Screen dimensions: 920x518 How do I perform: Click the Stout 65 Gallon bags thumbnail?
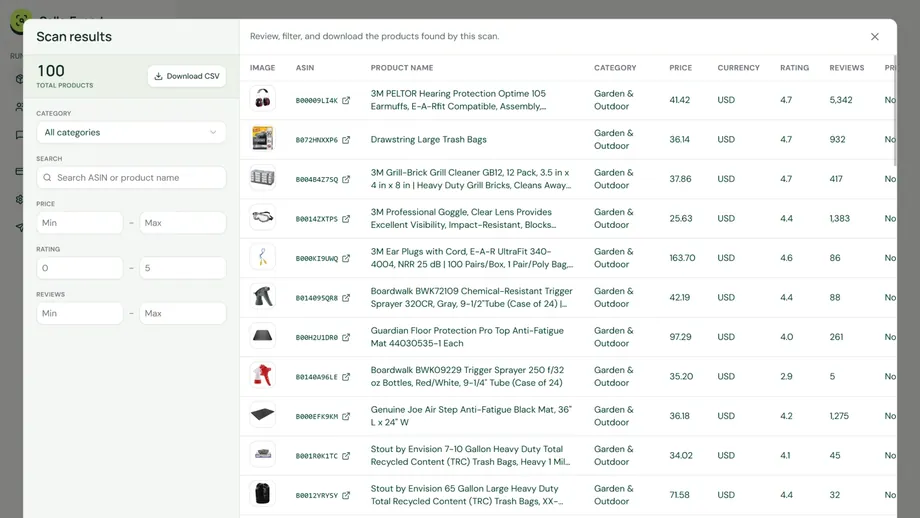coord(262,494)
